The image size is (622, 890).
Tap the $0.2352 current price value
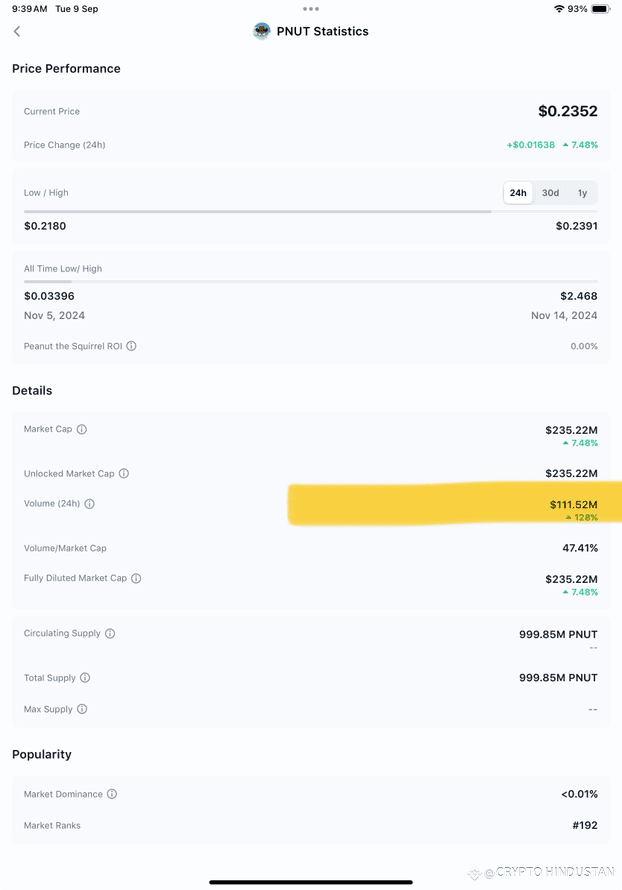pos(568,111)
